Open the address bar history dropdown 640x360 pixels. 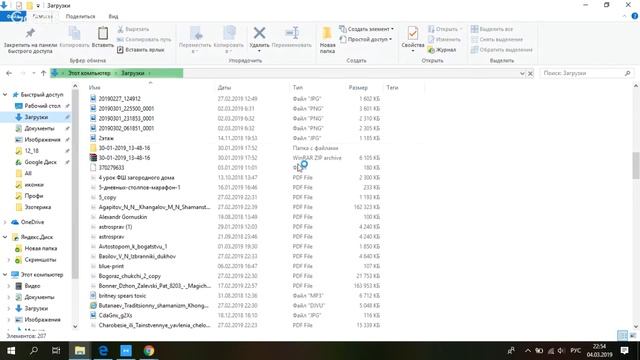point(522,73)
